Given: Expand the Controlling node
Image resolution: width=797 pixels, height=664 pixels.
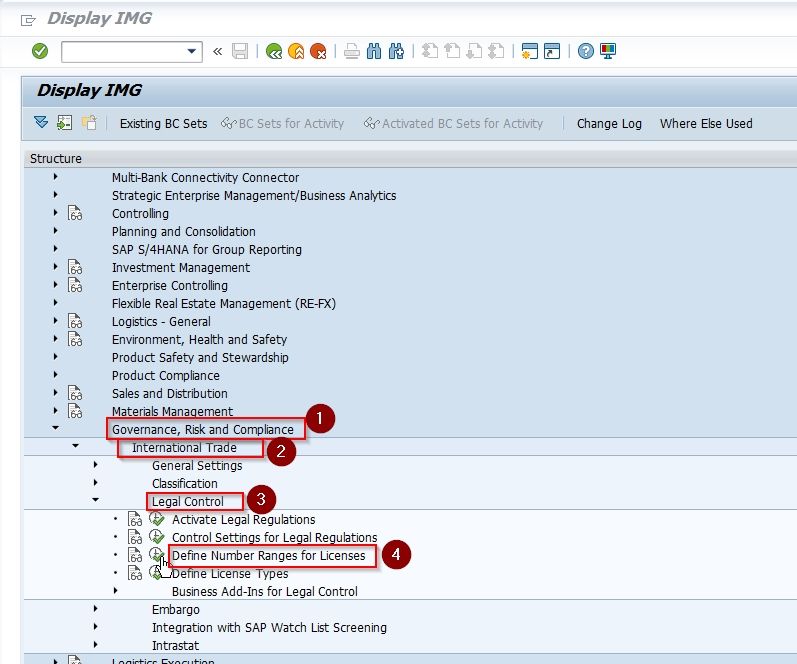Looking at the screenshot, I should click(x=55, y=213).
